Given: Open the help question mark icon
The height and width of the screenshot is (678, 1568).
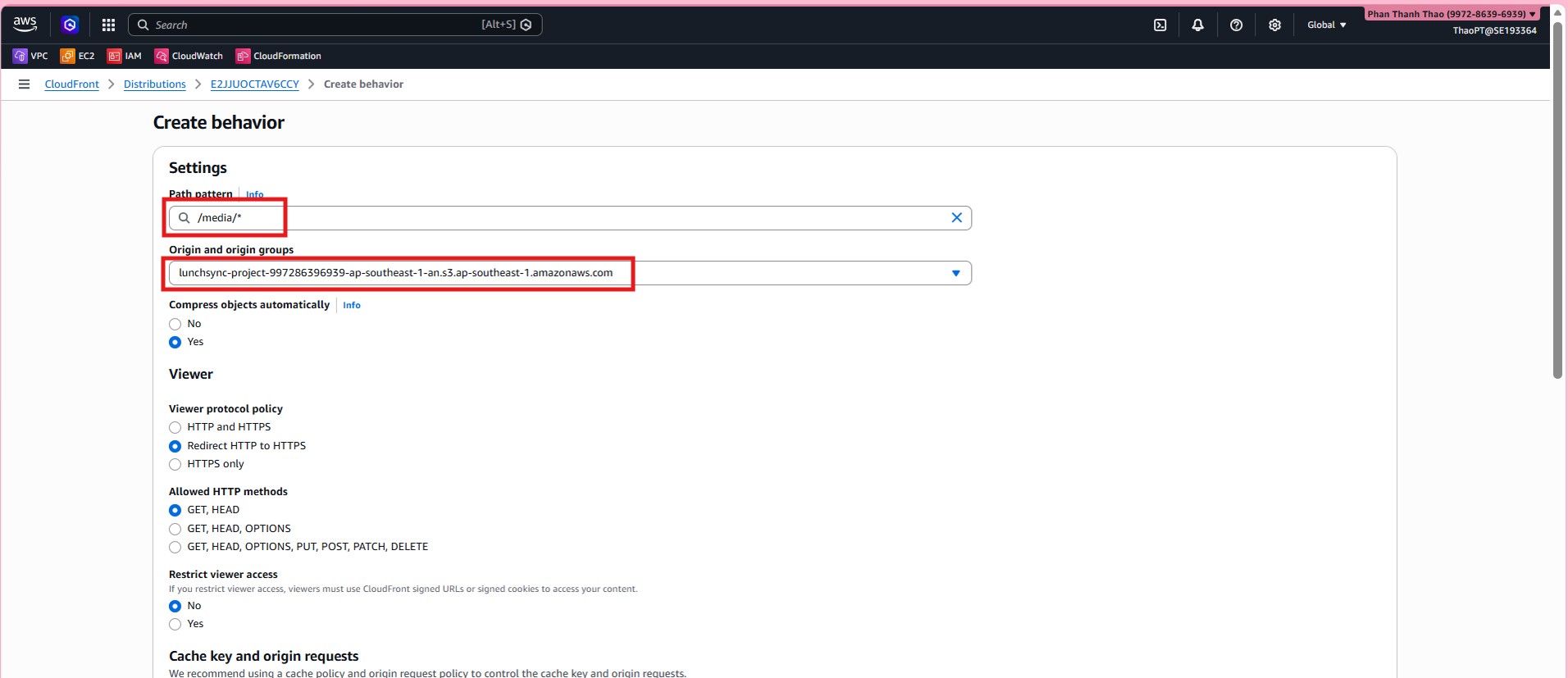Looking at the screenshot, I should click(x=1236, y=25).
